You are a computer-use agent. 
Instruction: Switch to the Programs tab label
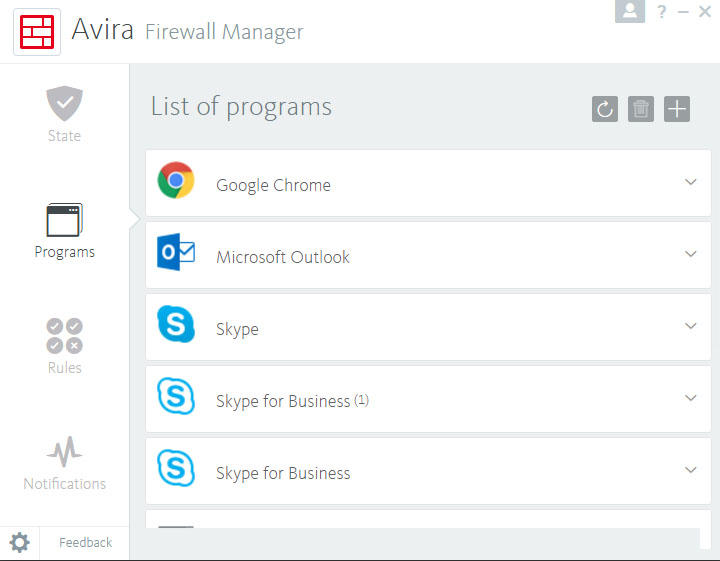click(65, 252)
